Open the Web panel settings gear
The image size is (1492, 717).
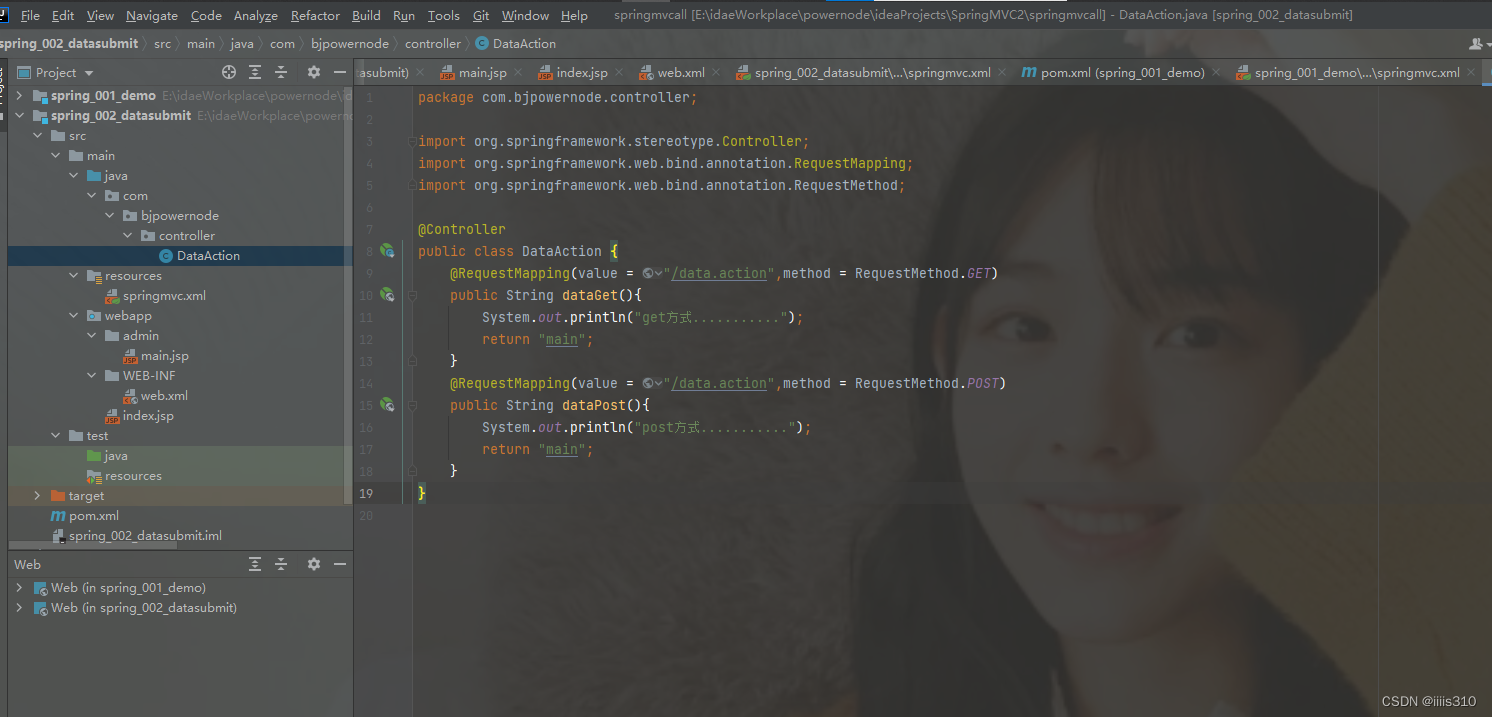[x=314, y=564]
